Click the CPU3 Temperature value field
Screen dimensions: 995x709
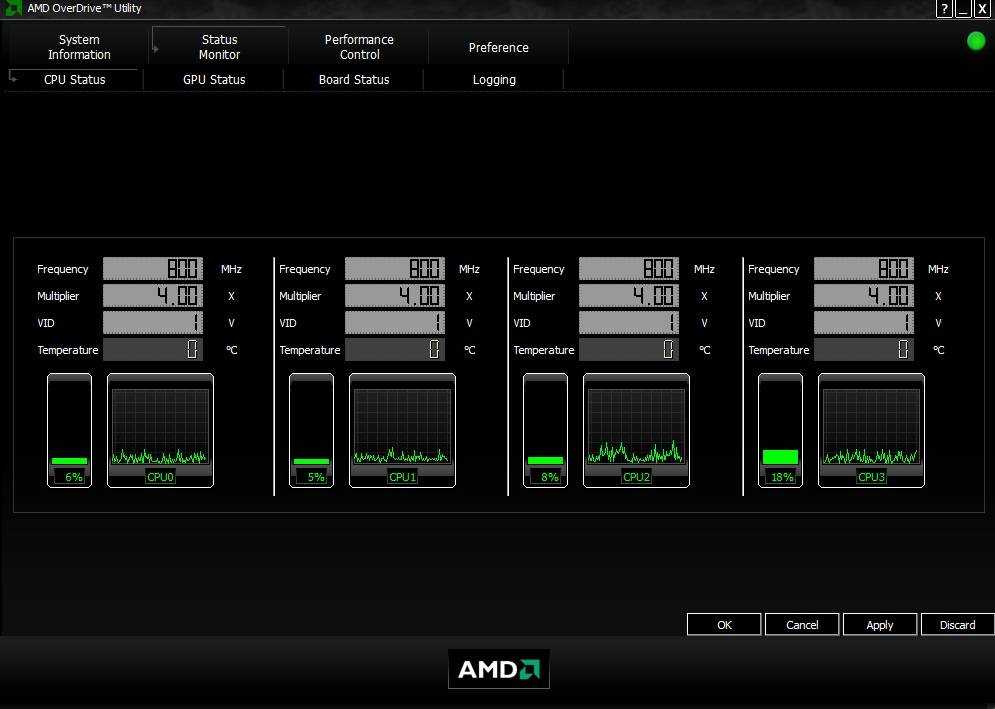(864, 350)
